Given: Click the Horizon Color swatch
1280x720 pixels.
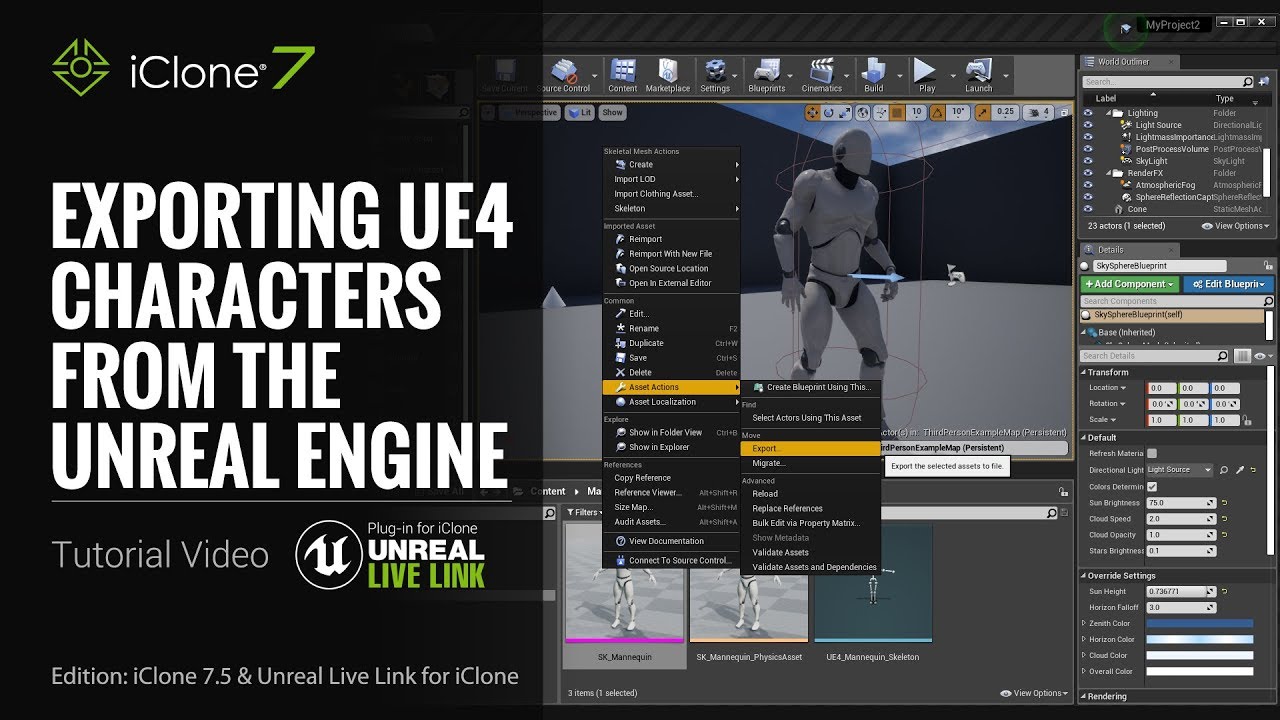Looking at the screenshot, I should point(1199,639).
